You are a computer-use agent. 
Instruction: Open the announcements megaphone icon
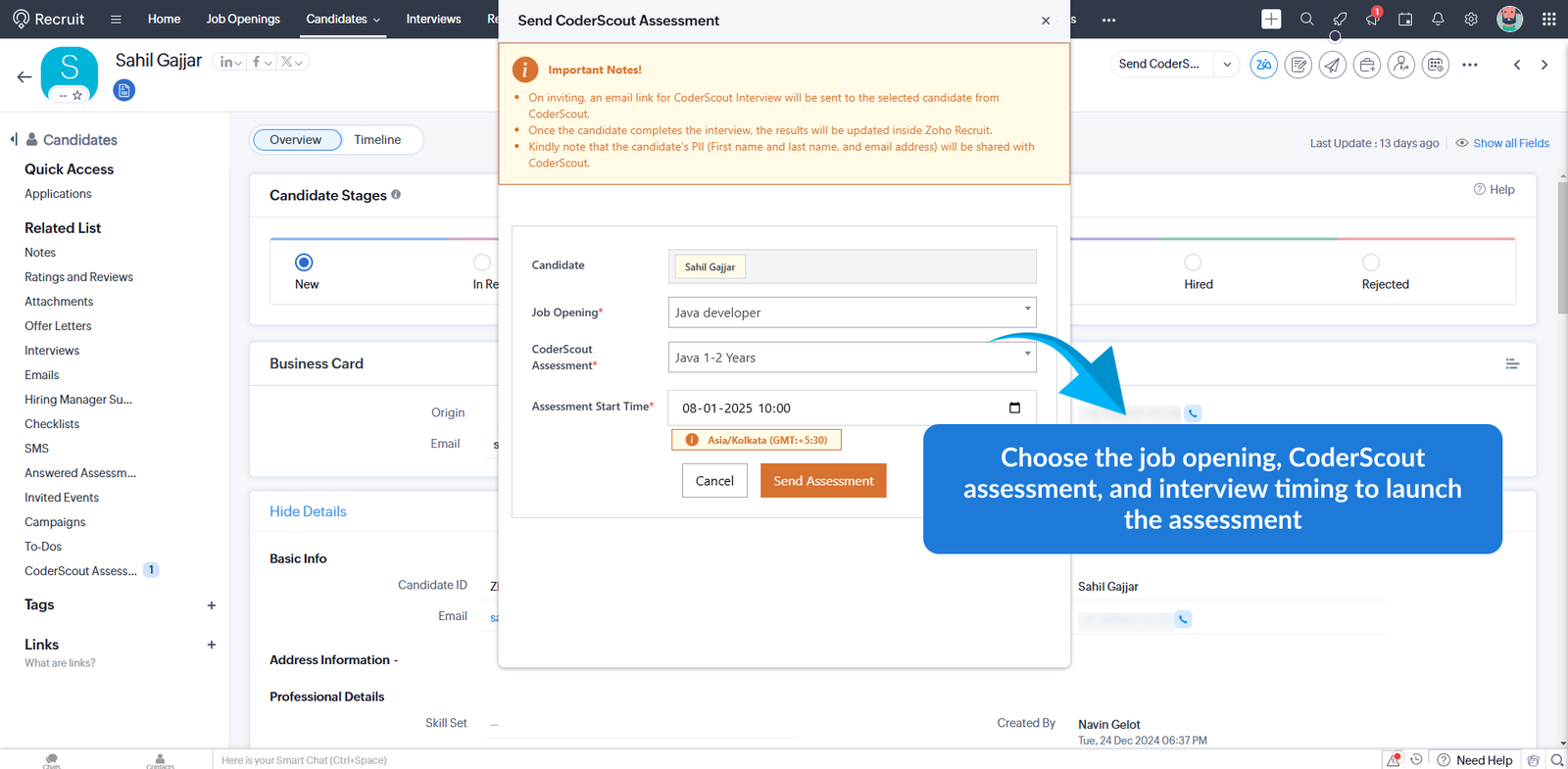click(1372, 20)
